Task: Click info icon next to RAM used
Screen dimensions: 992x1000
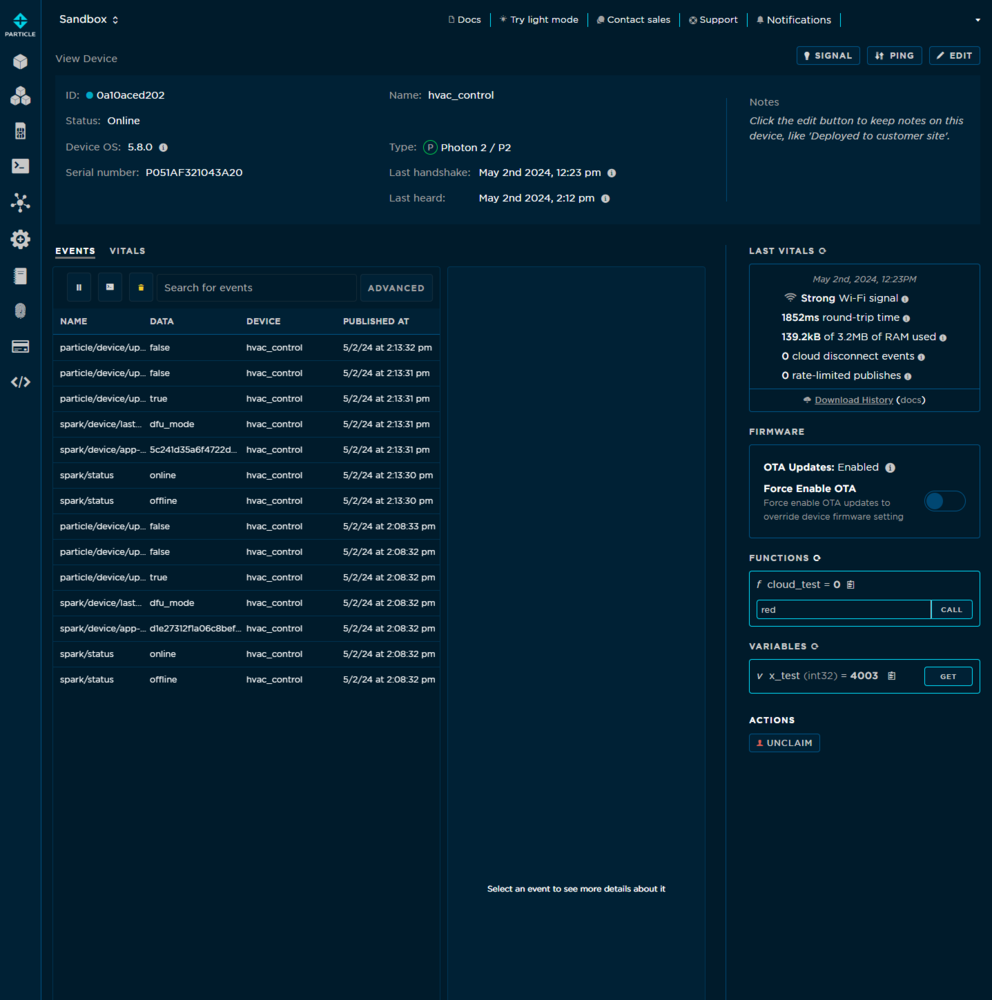Action: (x=943, y=337)
